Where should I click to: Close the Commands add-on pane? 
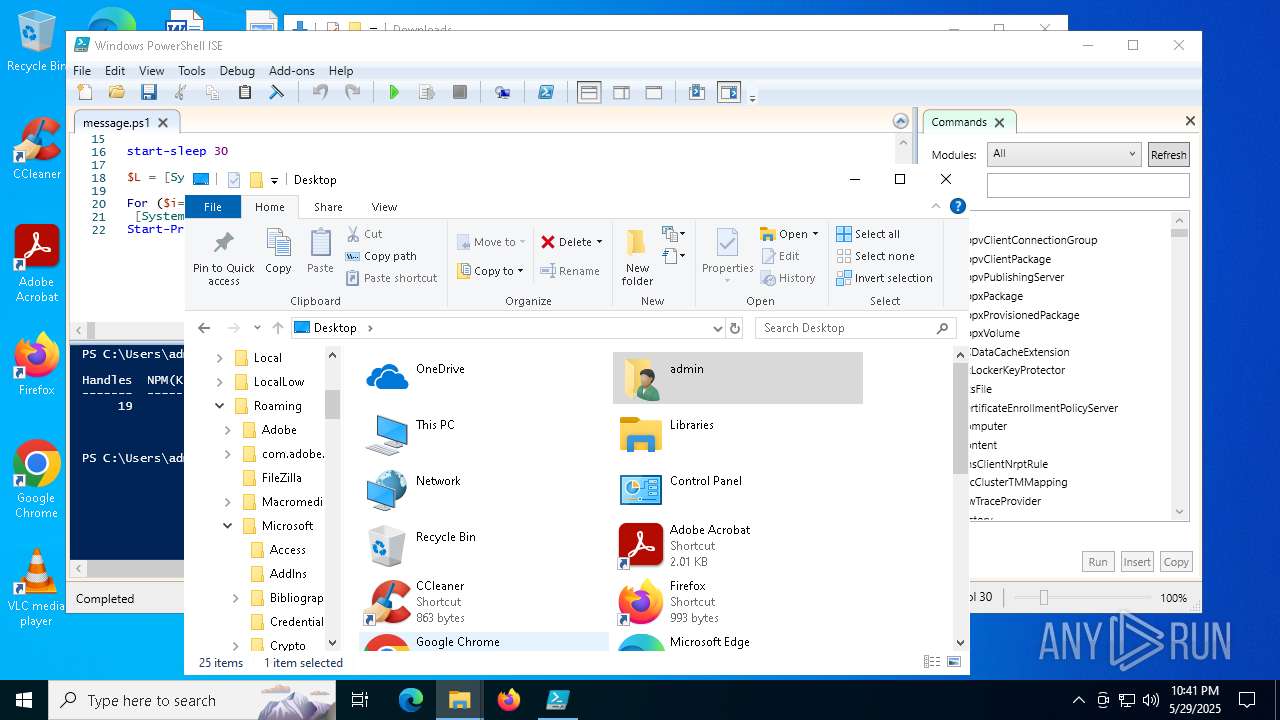point(1190,121)
